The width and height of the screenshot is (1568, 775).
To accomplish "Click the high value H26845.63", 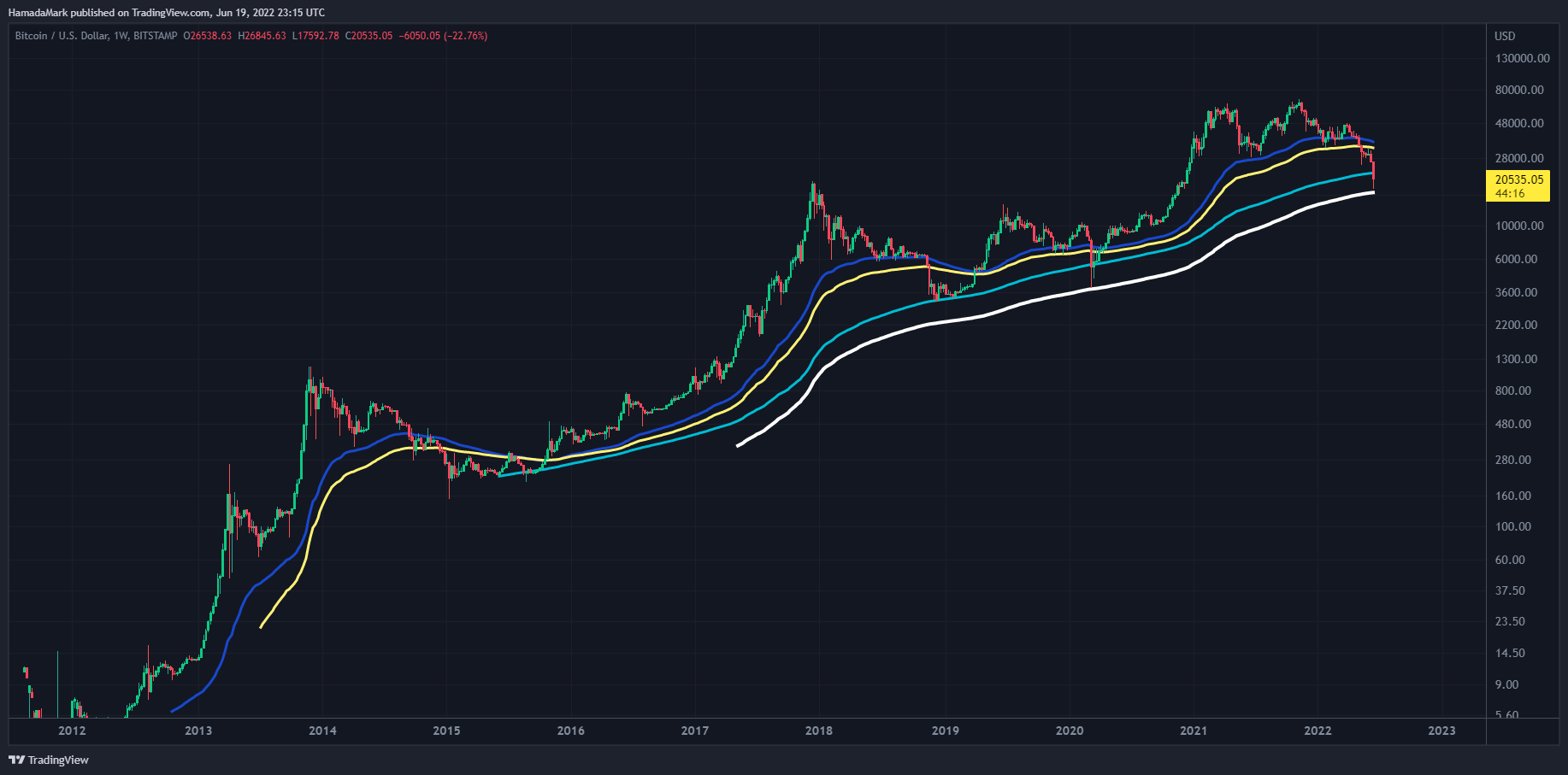I will pos(262,36).
